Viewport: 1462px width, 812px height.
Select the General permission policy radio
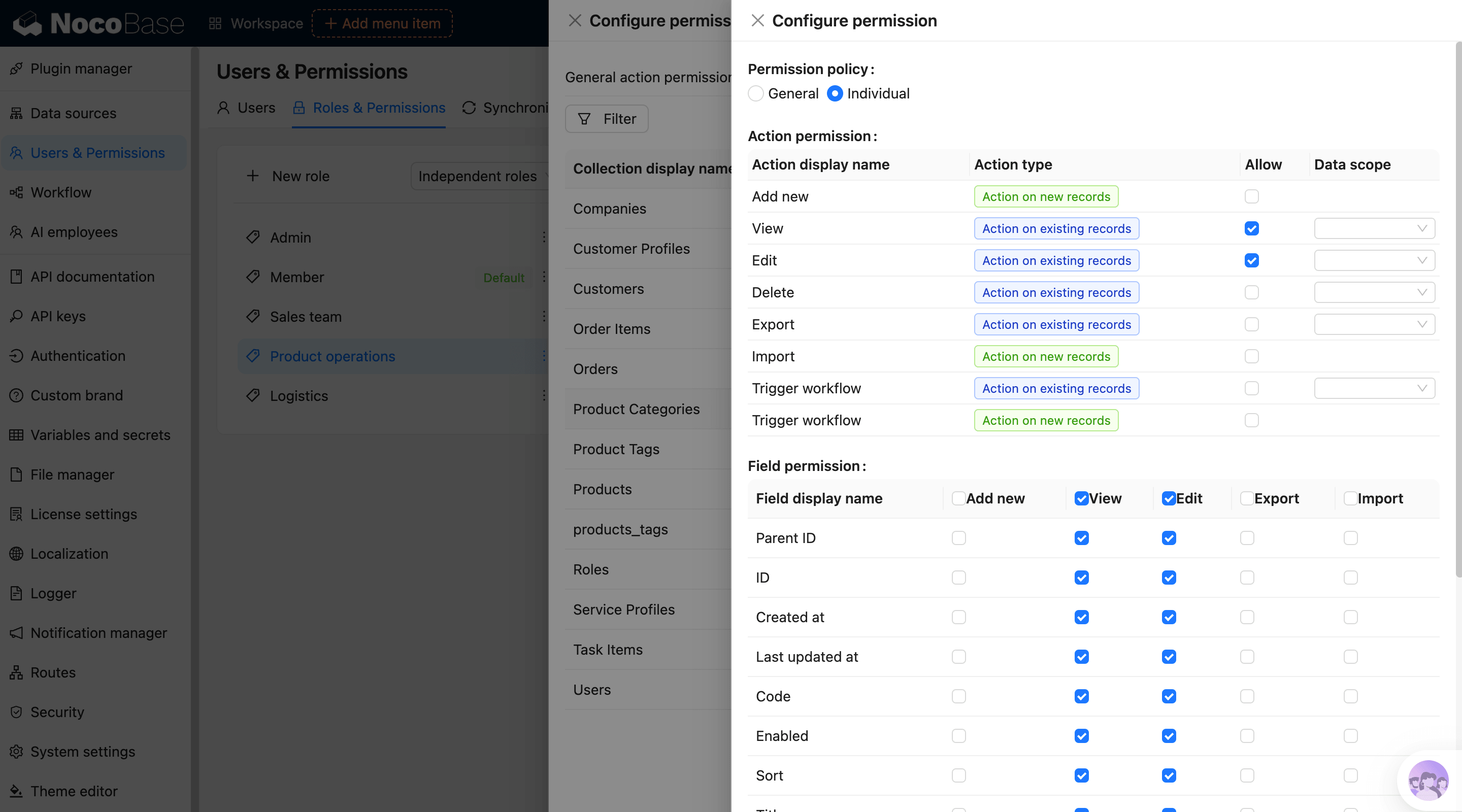click(x=755, y=93)
